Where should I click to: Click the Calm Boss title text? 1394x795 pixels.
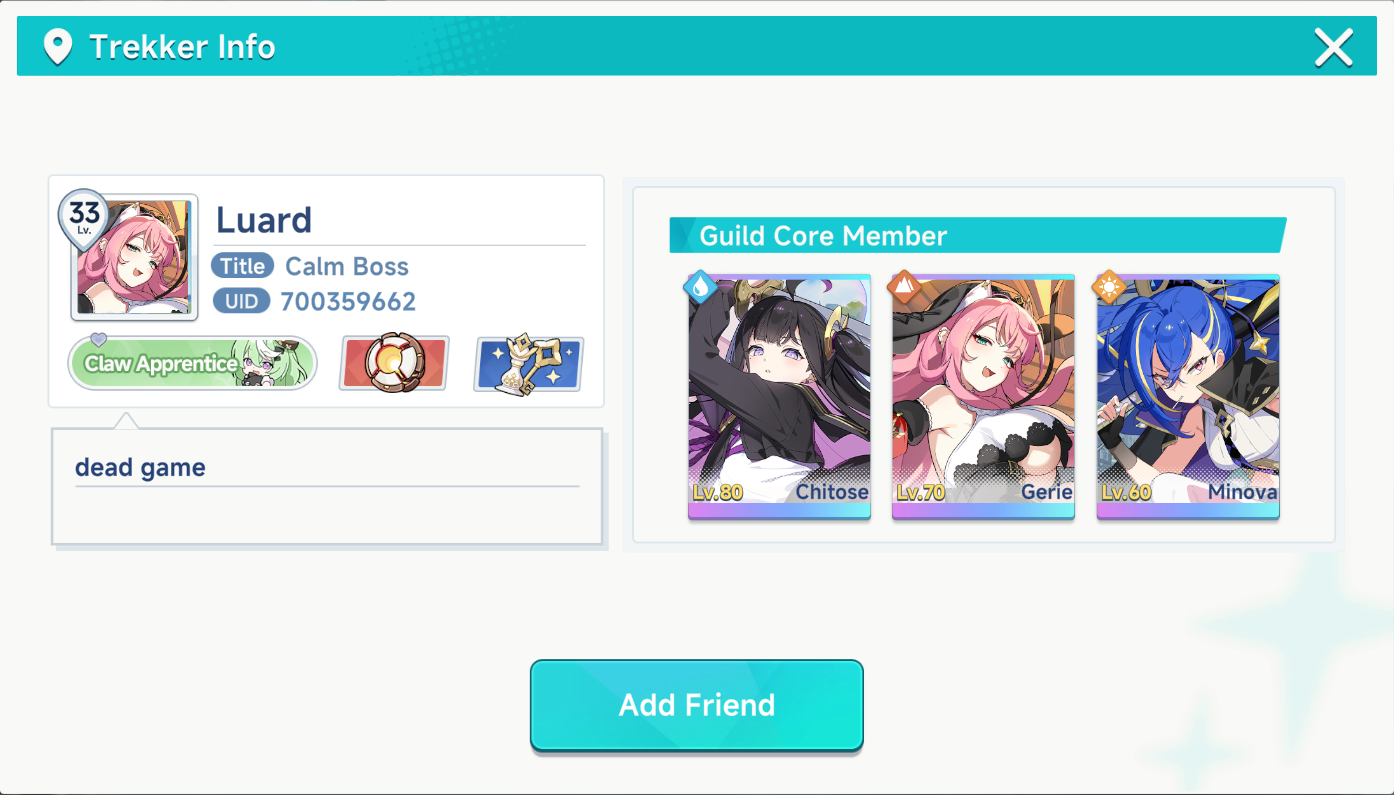347,266
